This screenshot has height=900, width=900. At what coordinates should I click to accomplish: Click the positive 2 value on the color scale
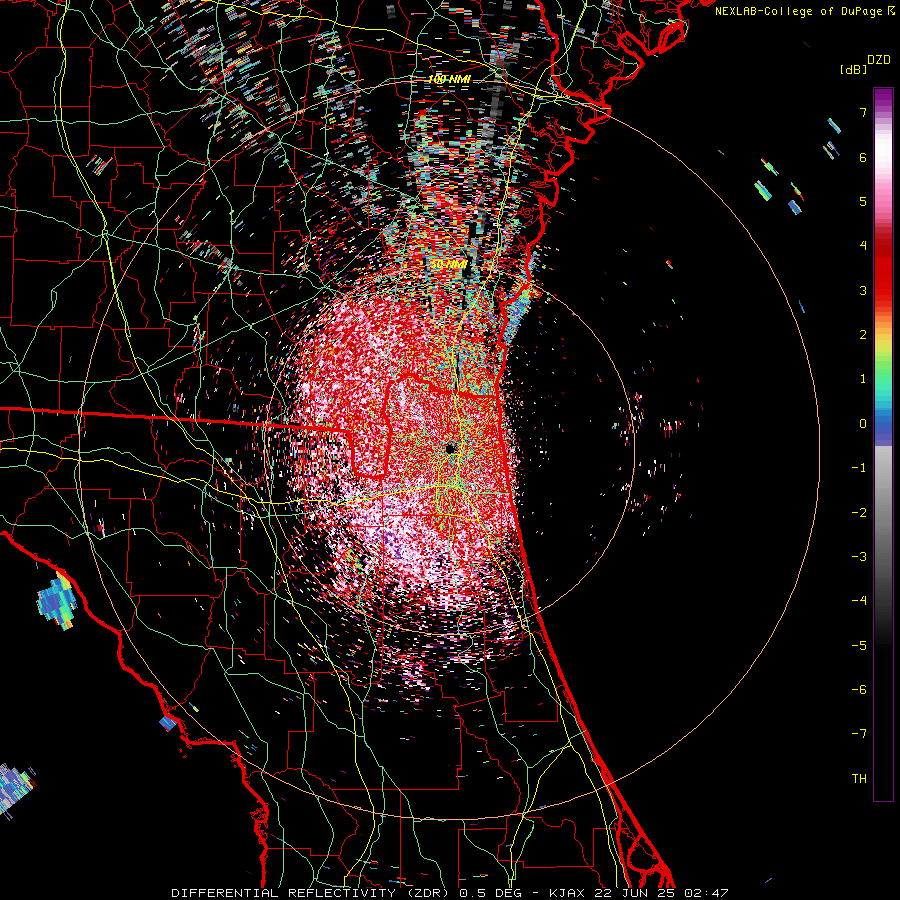point(863,335)
